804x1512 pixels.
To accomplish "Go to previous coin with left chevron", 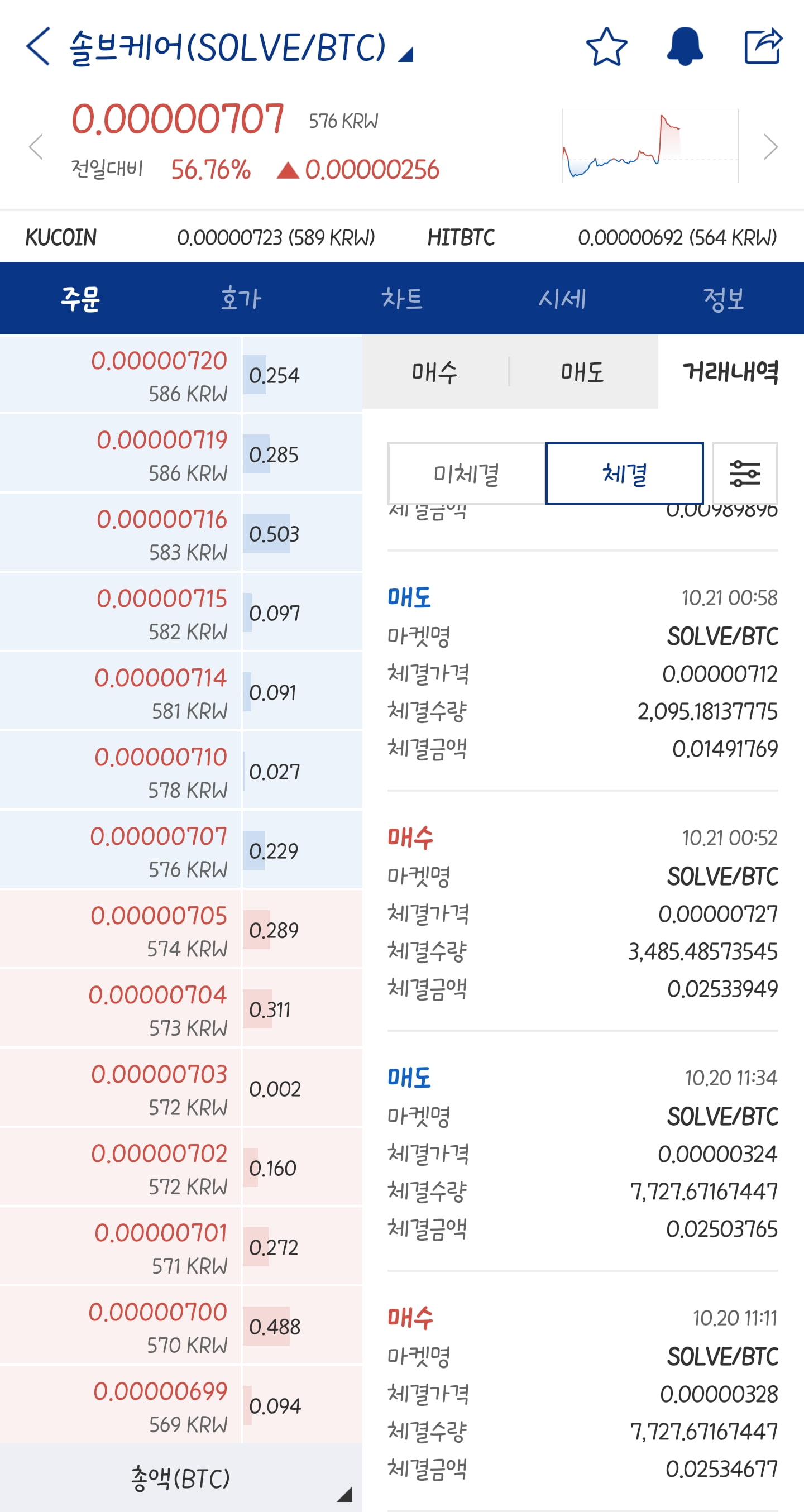I will click(x=36, y=147).
